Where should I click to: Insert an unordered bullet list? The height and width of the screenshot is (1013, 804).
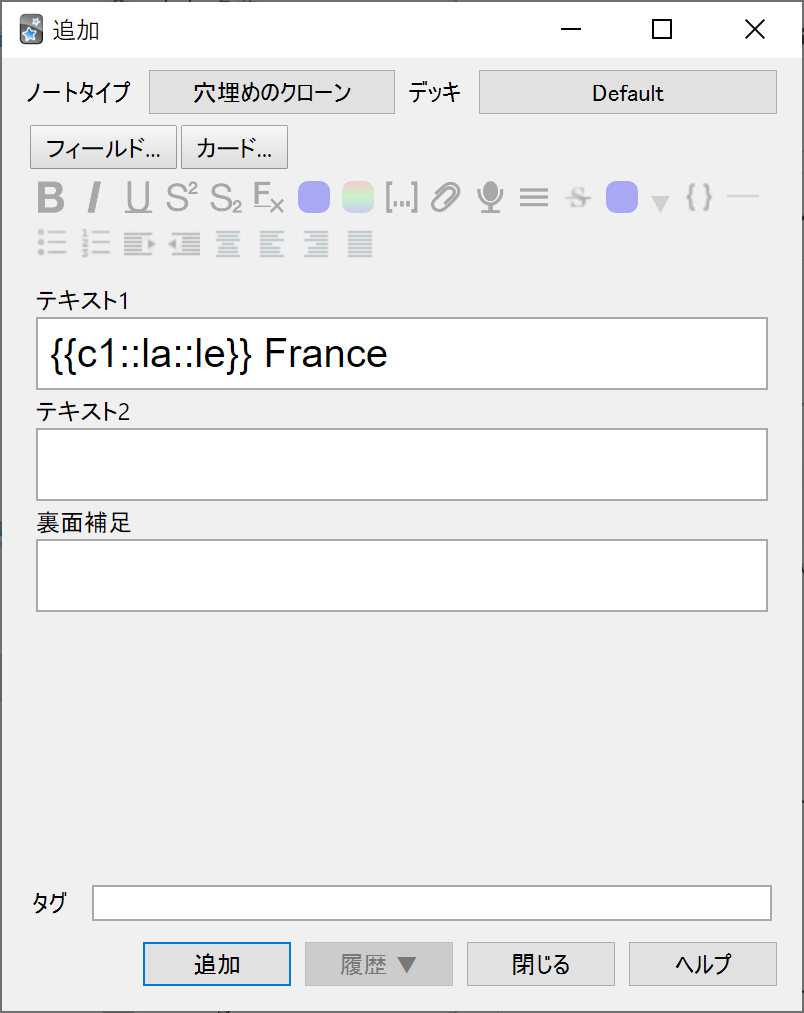click(x=52, y=244)
